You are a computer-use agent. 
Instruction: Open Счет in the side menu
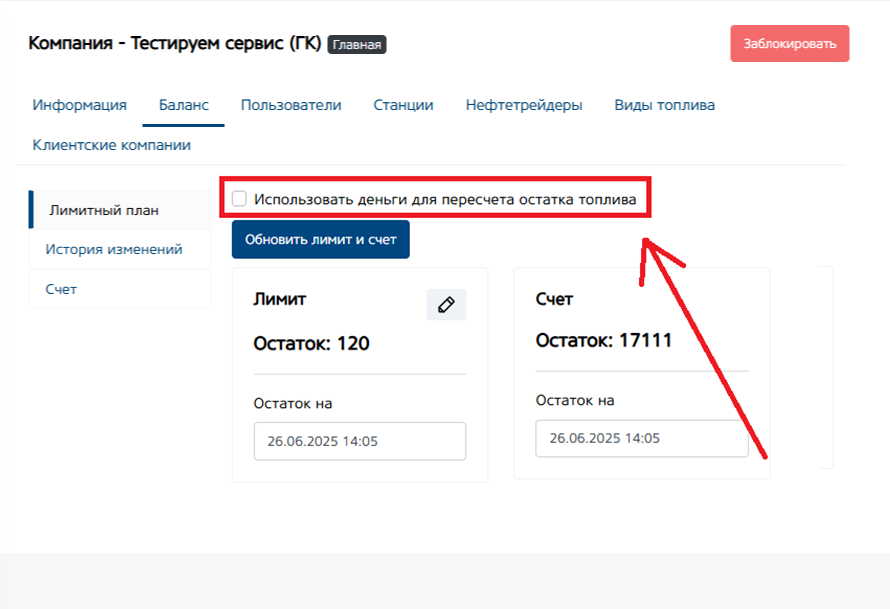point(120,289)
